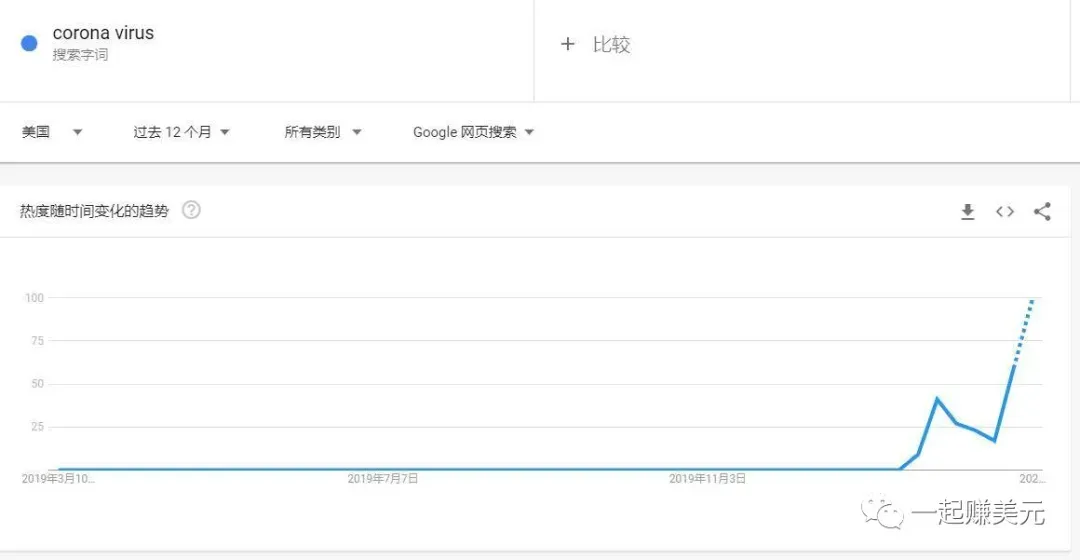Click the 一起赚美元 watermark text
The height and width of the screenshot is (560, 1080).
[x=978, y=512]
